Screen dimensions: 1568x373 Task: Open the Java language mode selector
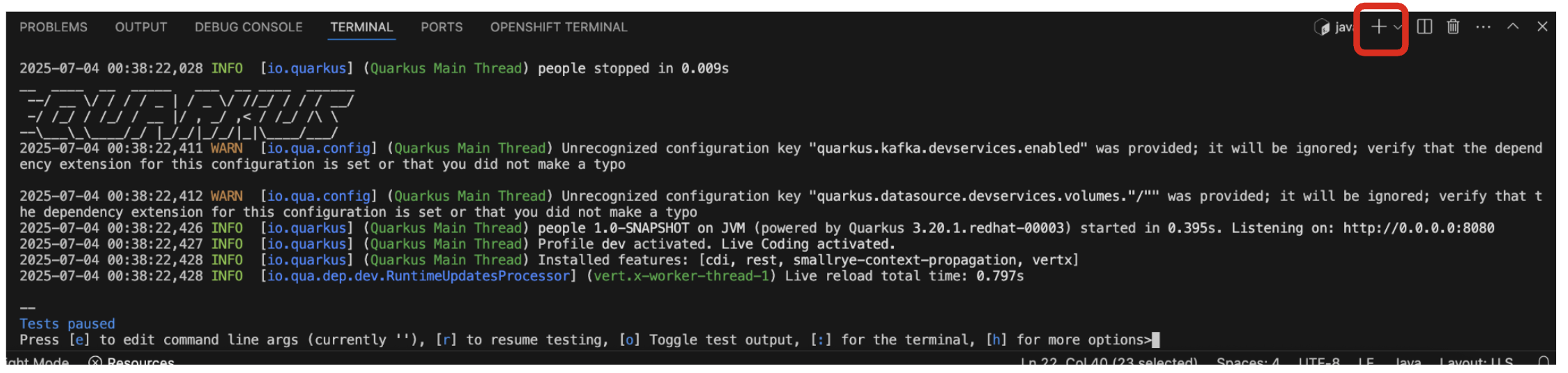click(1407, 363)
